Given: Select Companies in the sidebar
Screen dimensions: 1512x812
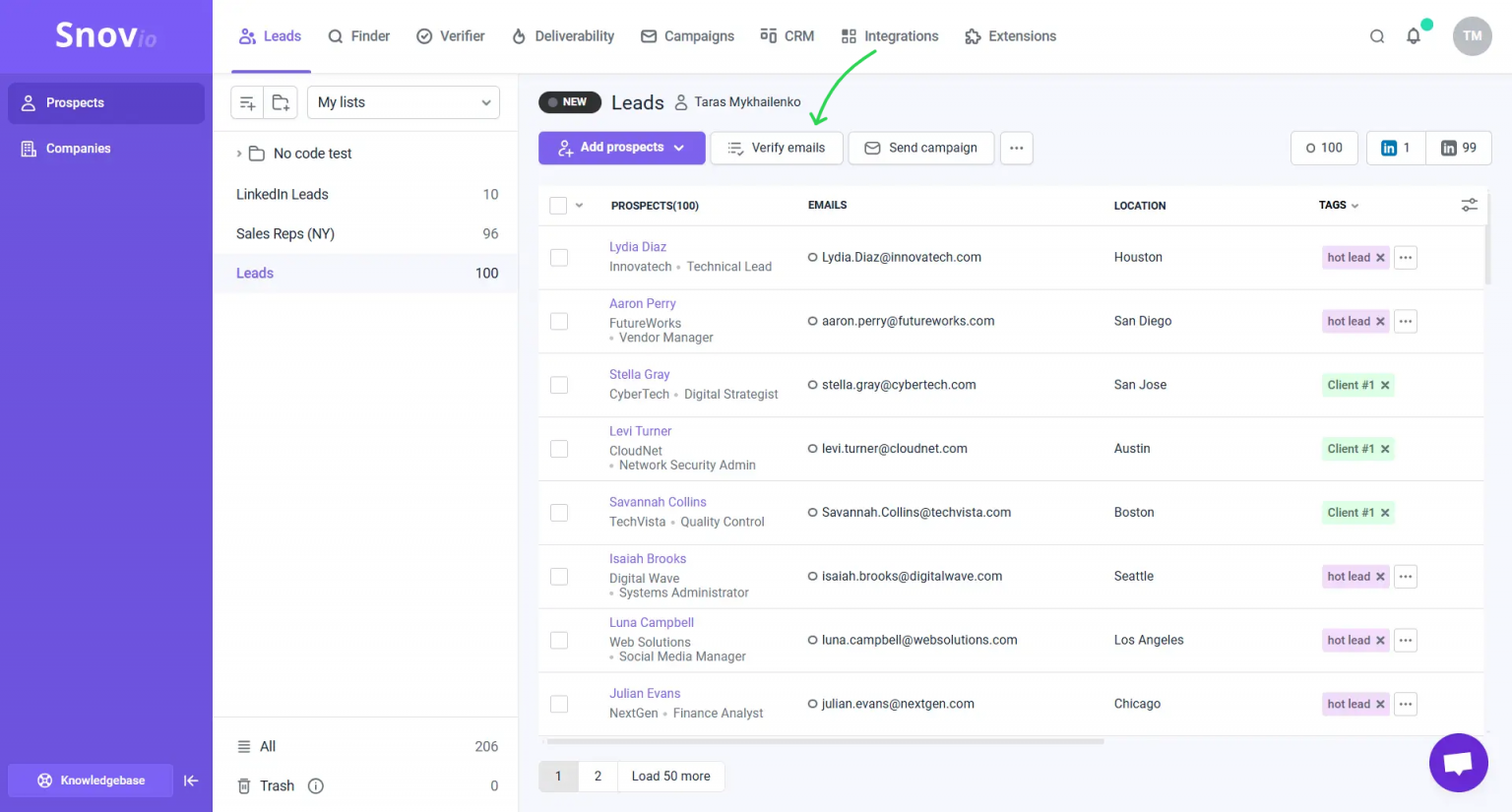Looking at the screenshot, I should [x=106, y=149].
